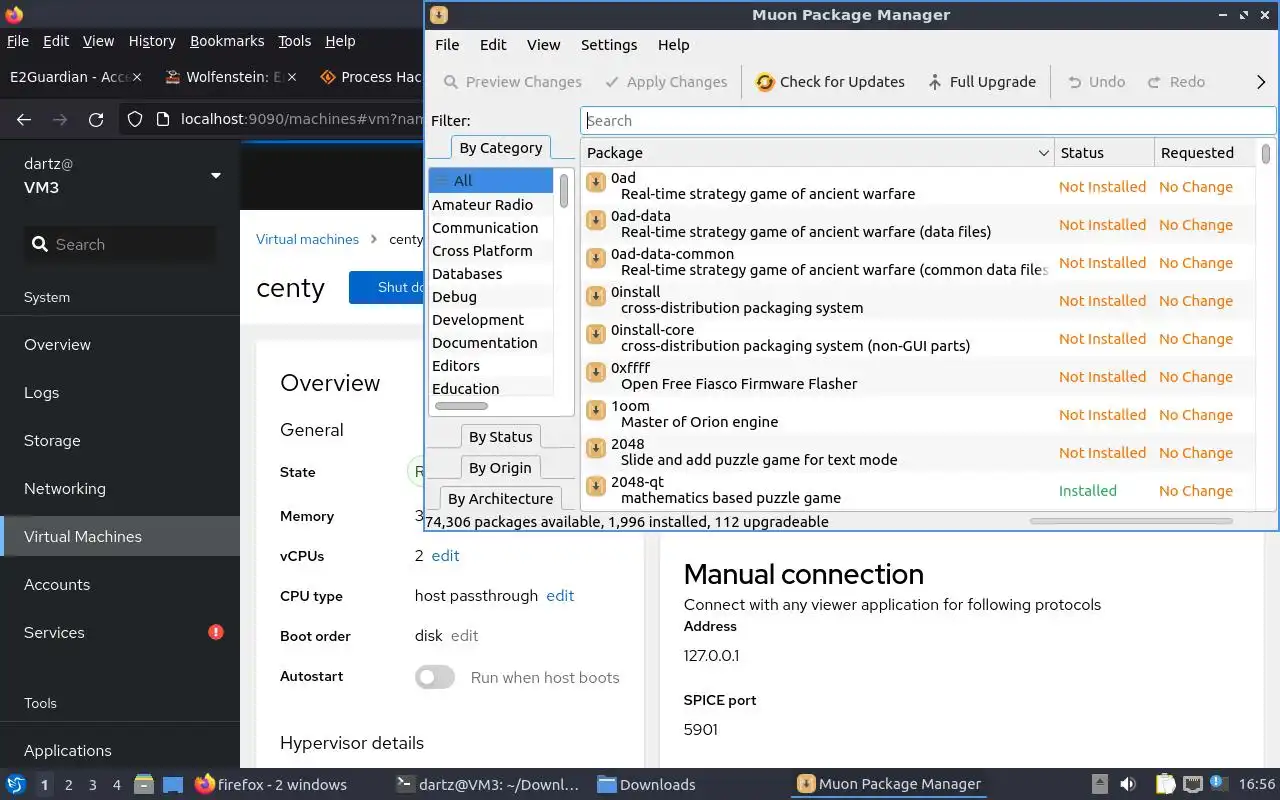Screen dimensions: 1280x800
Task: Click the 0ad-data package icon
Action: [596, 220]
